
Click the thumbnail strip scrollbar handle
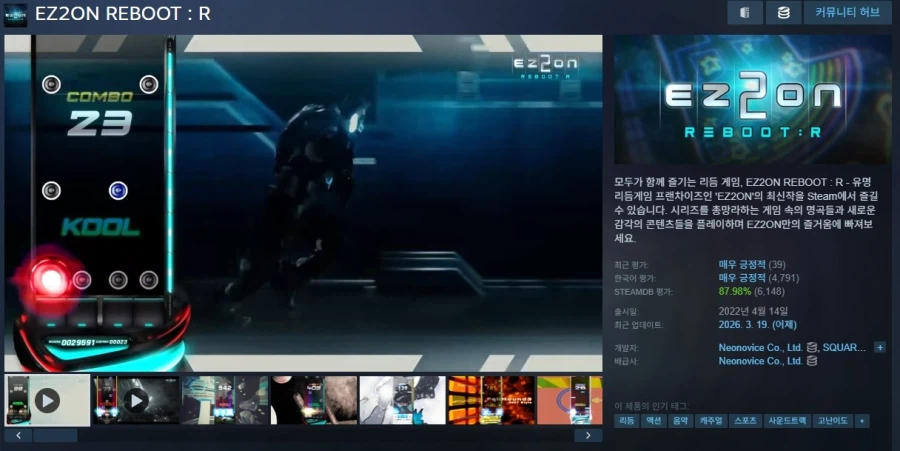tap(55, 436)
